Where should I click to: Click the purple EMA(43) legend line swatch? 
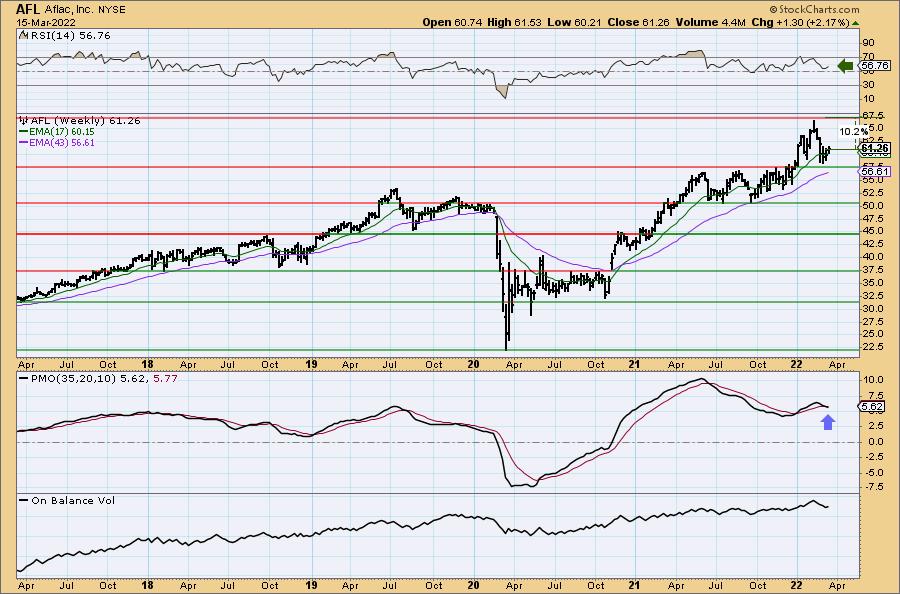23,142
